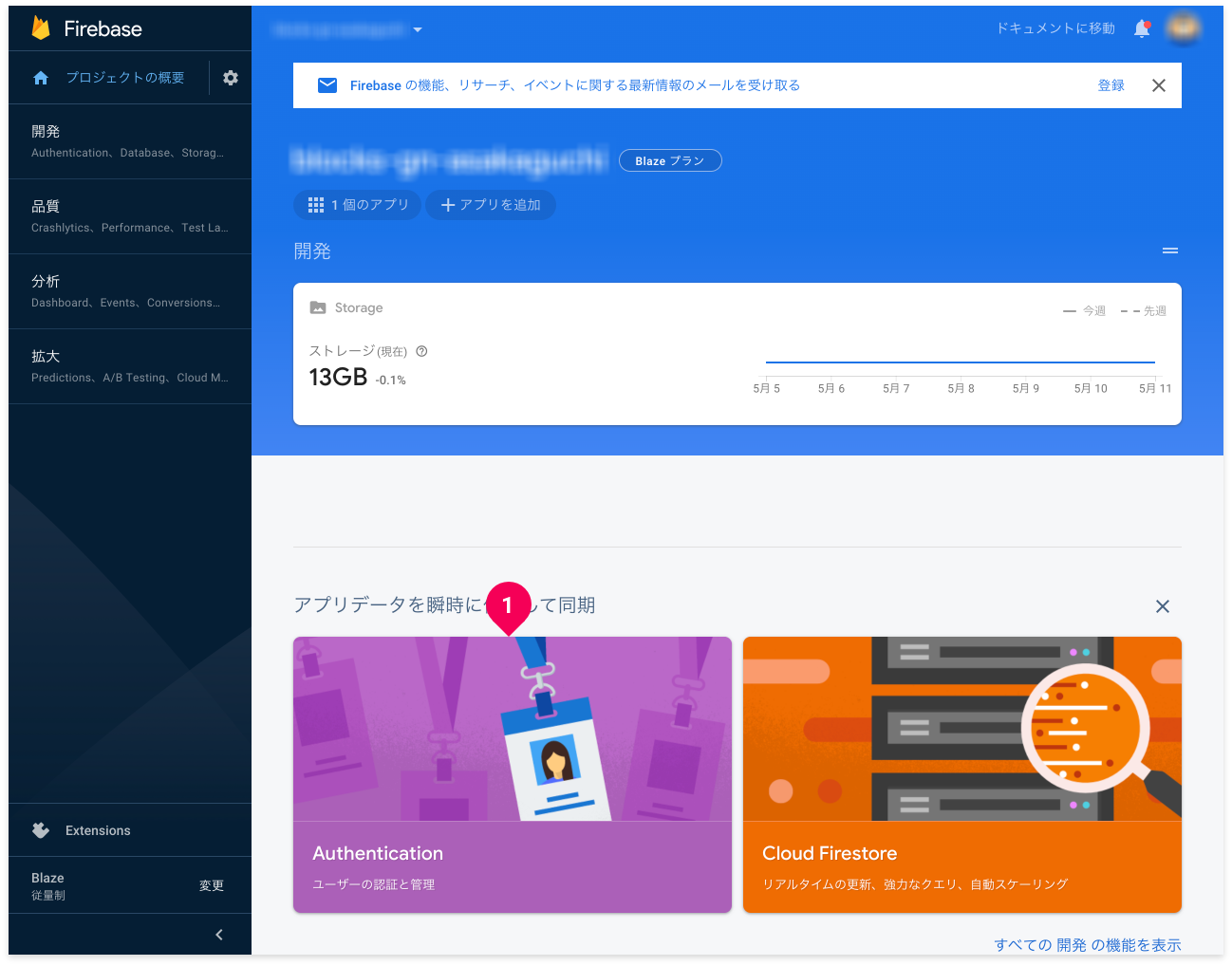
Task: Click the storage usage line chart
Action: (x=961, y=362)
